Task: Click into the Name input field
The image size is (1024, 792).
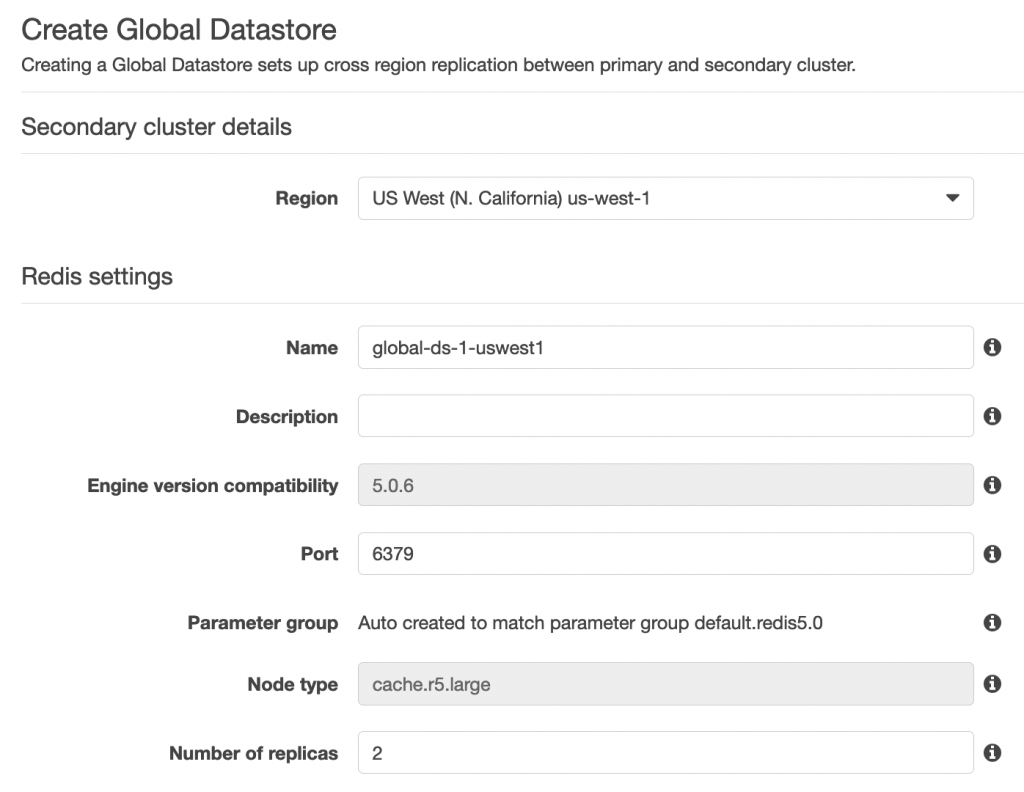Action: pos(665,347)
